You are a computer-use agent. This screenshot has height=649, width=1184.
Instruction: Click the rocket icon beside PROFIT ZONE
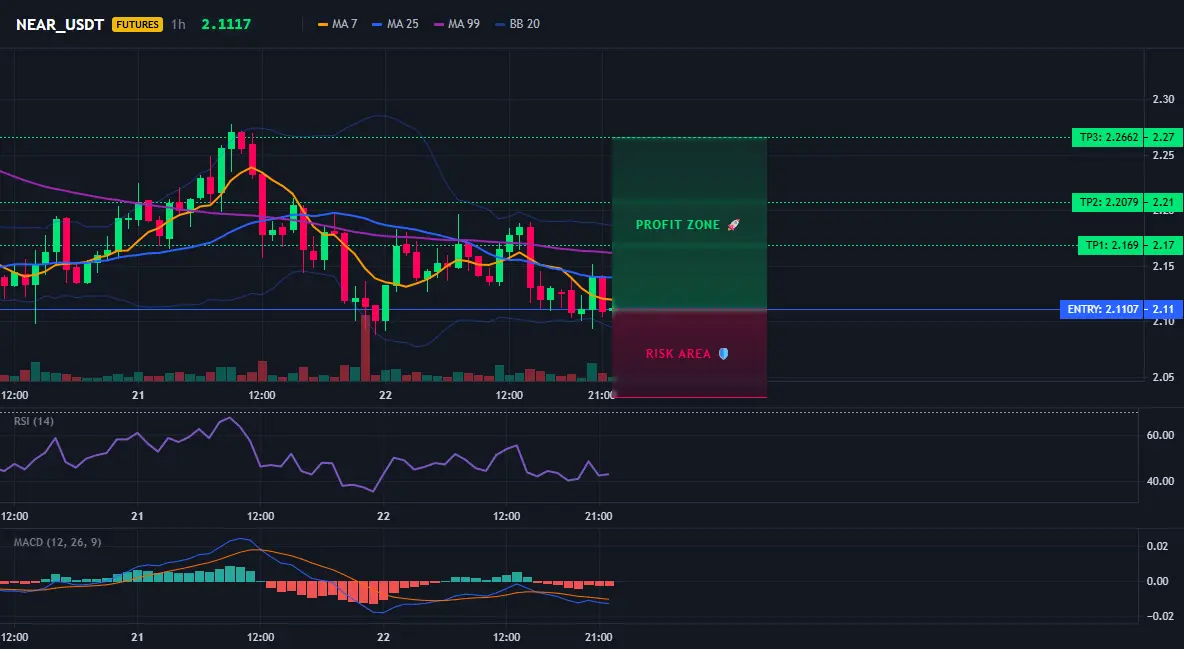(x=733, y=225)
